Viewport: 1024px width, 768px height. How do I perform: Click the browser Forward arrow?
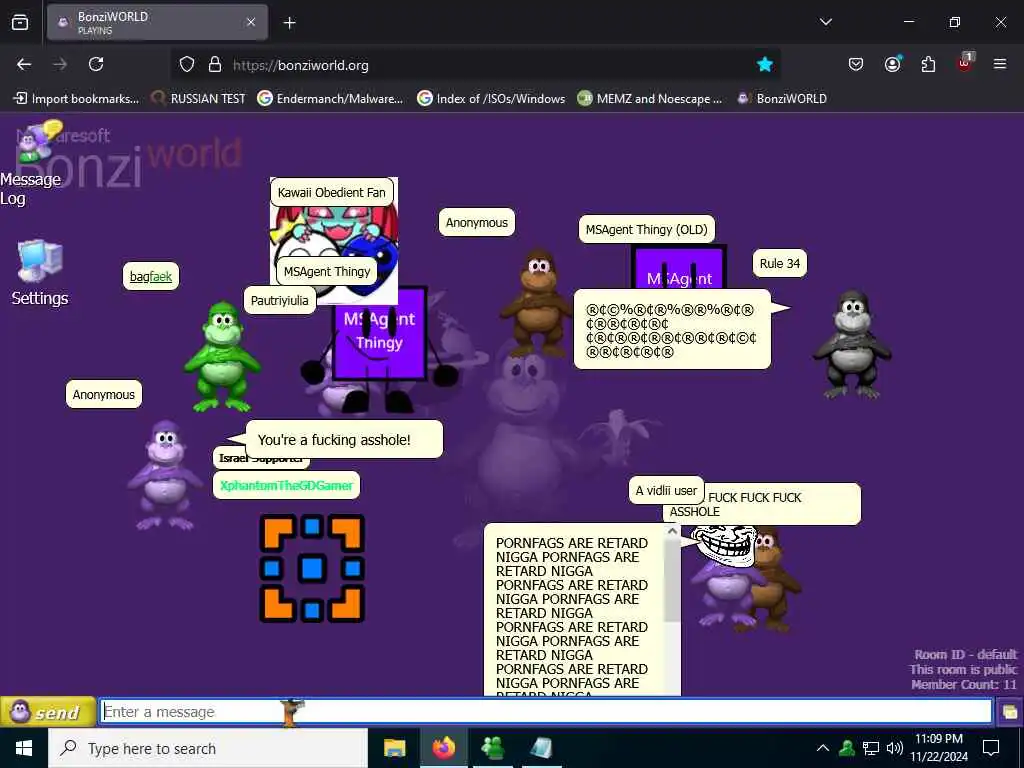click(60, 64)
